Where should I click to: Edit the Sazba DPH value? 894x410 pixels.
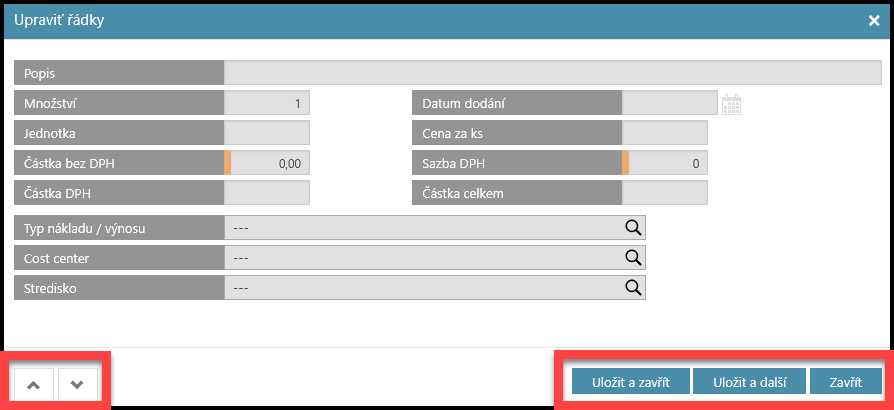click(x=667, y=163)
